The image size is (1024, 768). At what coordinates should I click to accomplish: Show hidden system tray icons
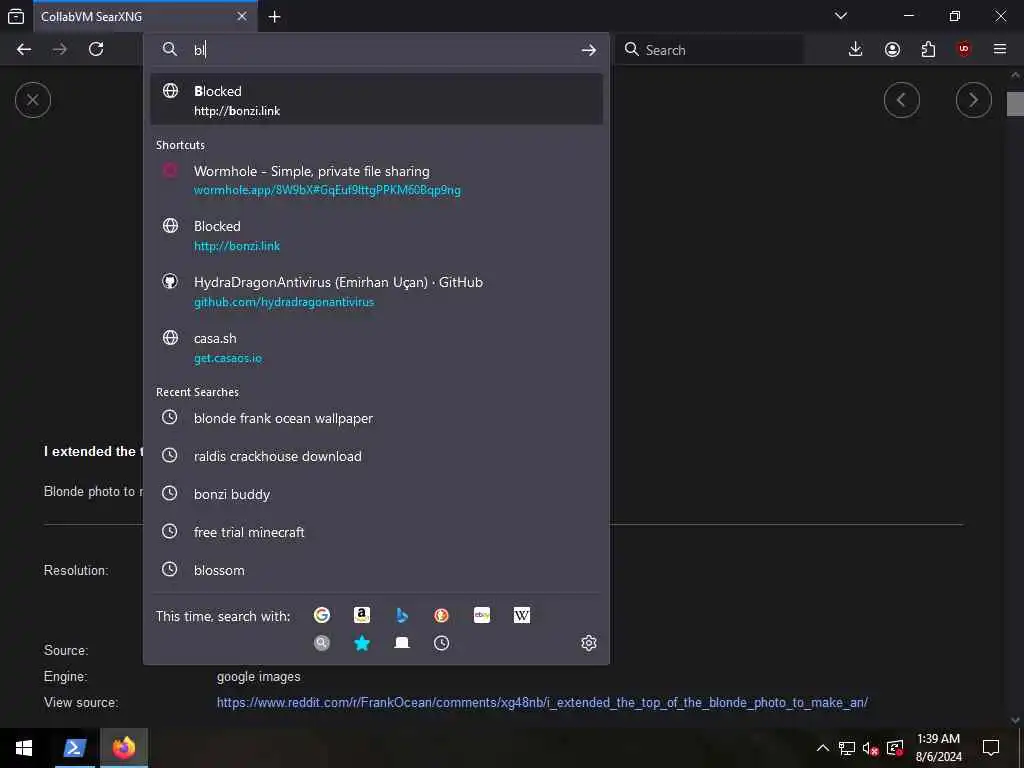pyautogui.click(x=823, y=748)
